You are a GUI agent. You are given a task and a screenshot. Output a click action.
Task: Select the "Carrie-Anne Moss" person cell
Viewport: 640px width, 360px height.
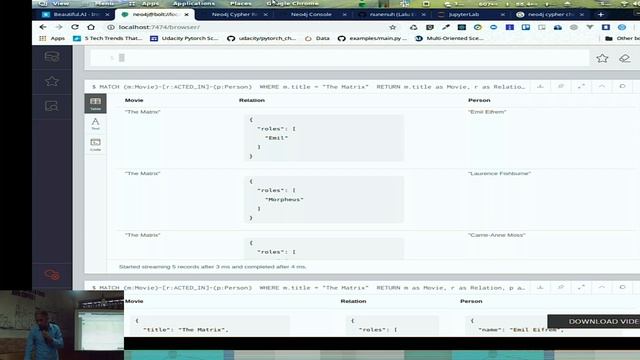point(497,235)
